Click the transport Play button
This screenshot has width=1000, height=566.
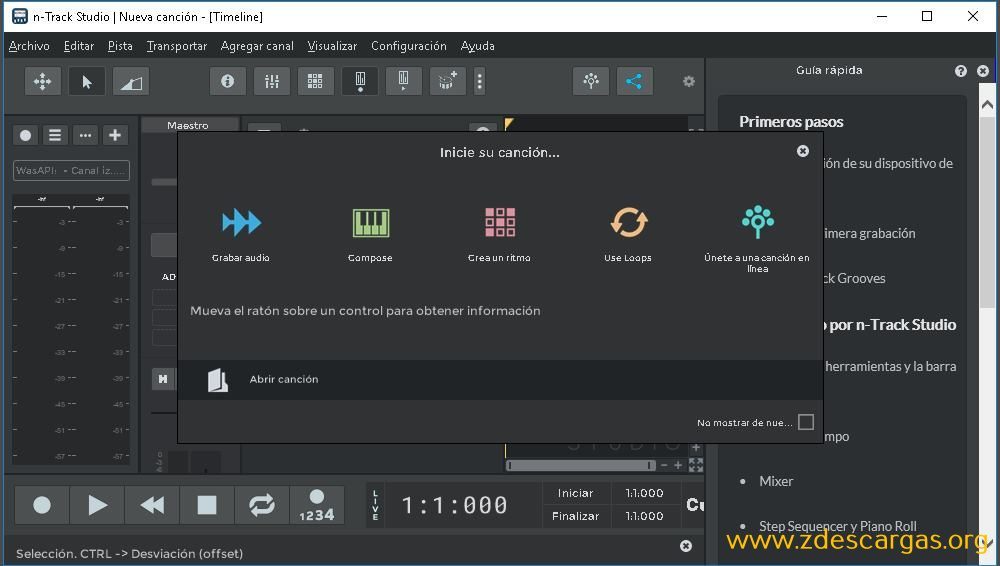click(97, 505)
